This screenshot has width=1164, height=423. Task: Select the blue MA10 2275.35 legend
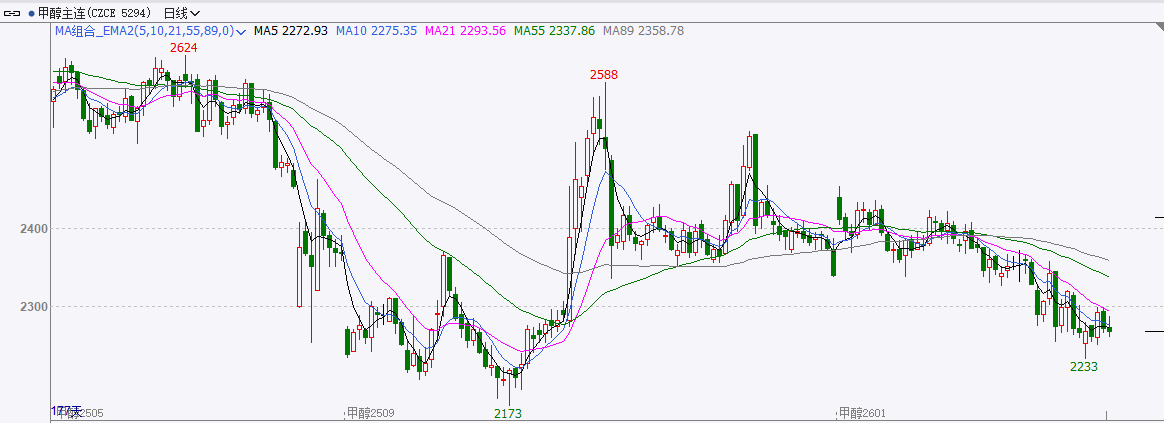pyautogui.click(x=376, y=31)
